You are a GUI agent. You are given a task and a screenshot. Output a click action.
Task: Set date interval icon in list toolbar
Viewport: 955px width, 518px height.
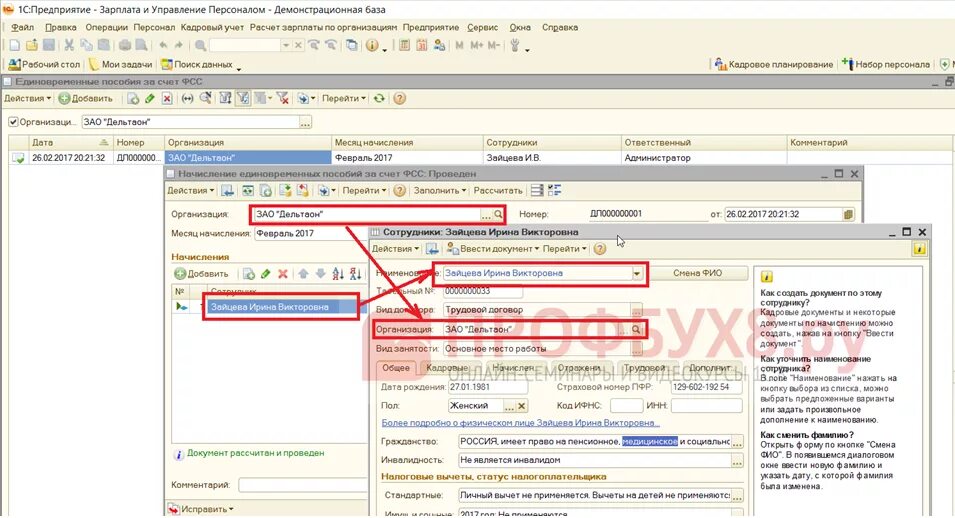click(188, 98)
